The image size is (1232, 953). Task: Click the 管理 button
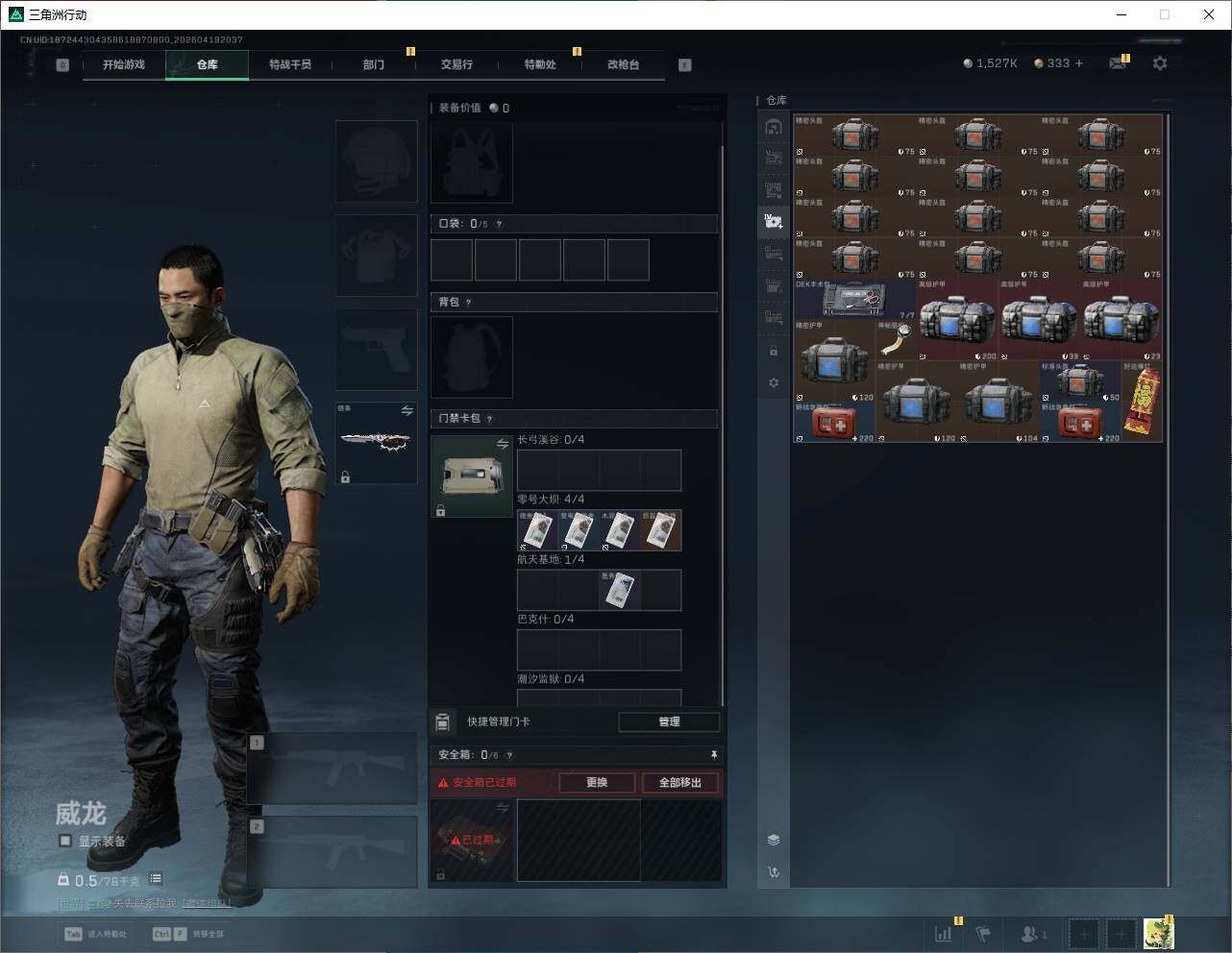point(669,721)
